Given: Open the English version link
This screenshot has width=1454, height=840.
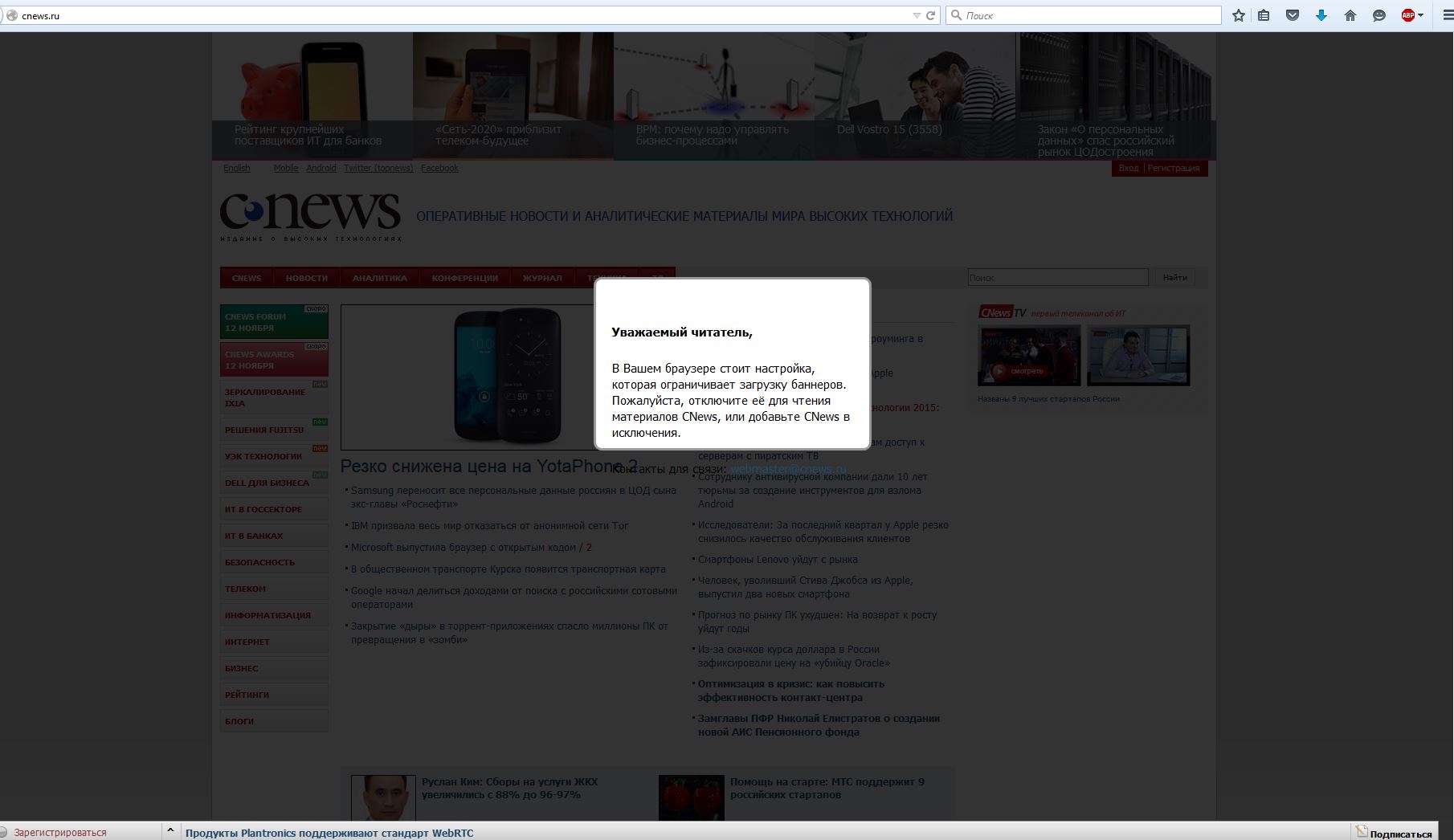Looking at the screenshot, I should [x=236, y=168].
